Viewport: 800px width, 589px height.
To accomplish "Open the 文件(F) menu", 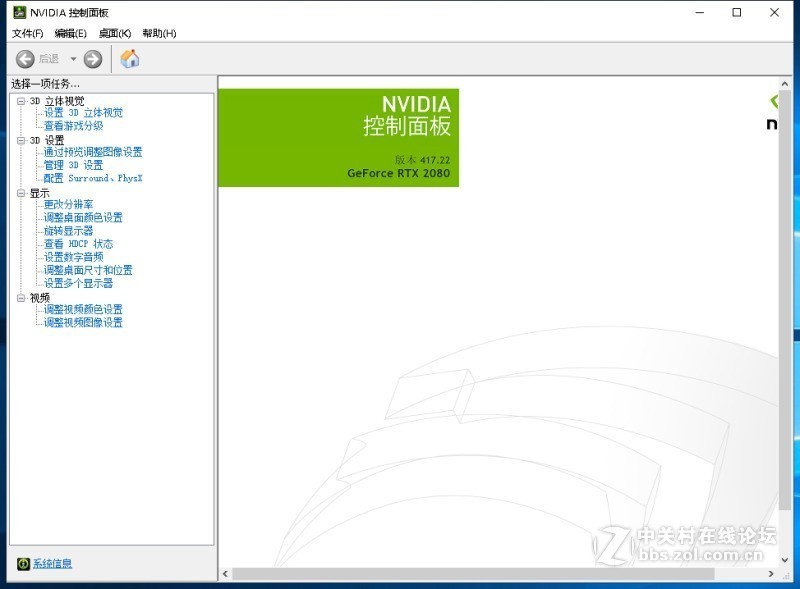I will 28,34.
